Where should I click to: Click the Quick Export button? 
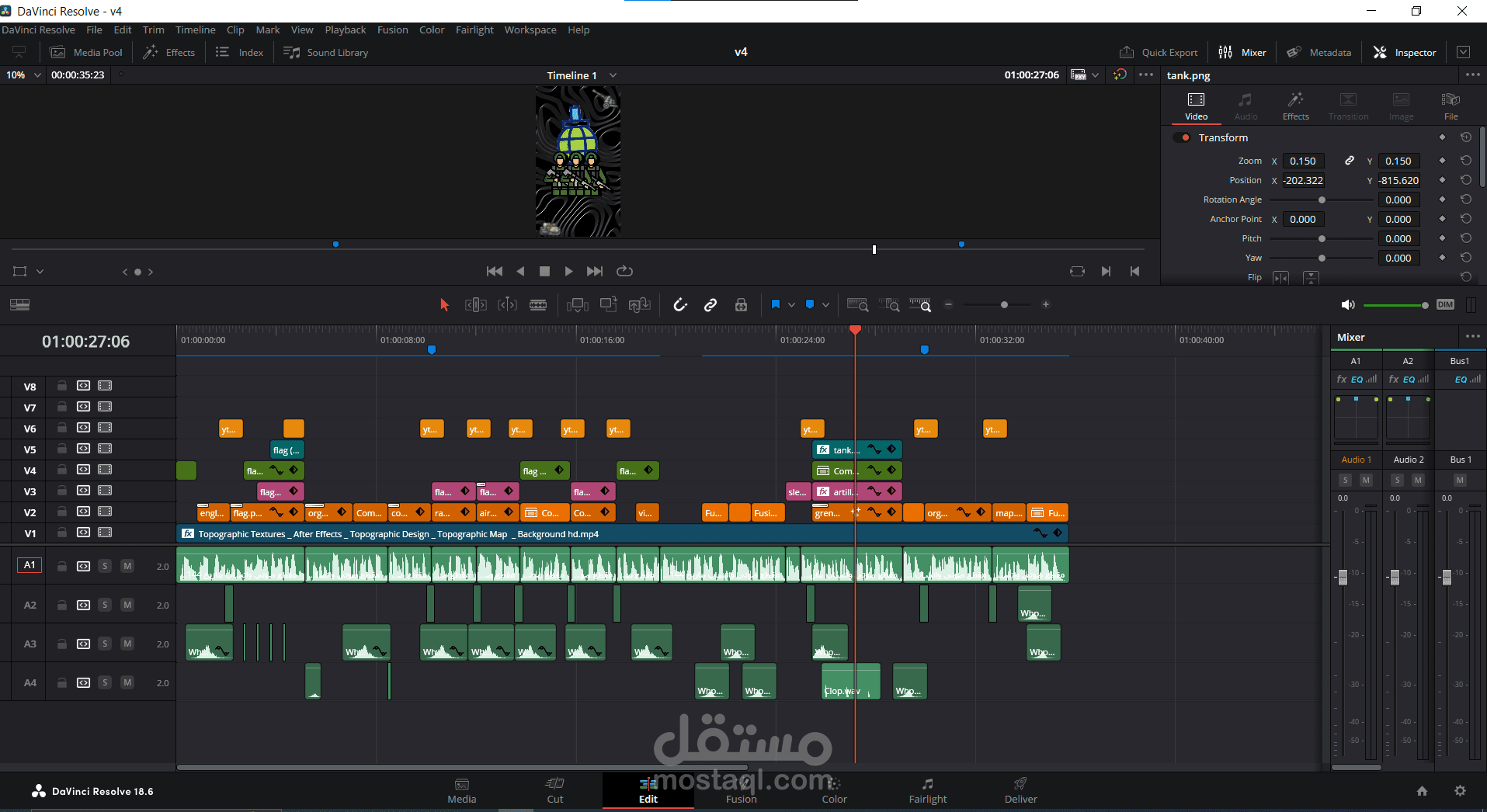pyautogui.click(x=1159, y=52)
